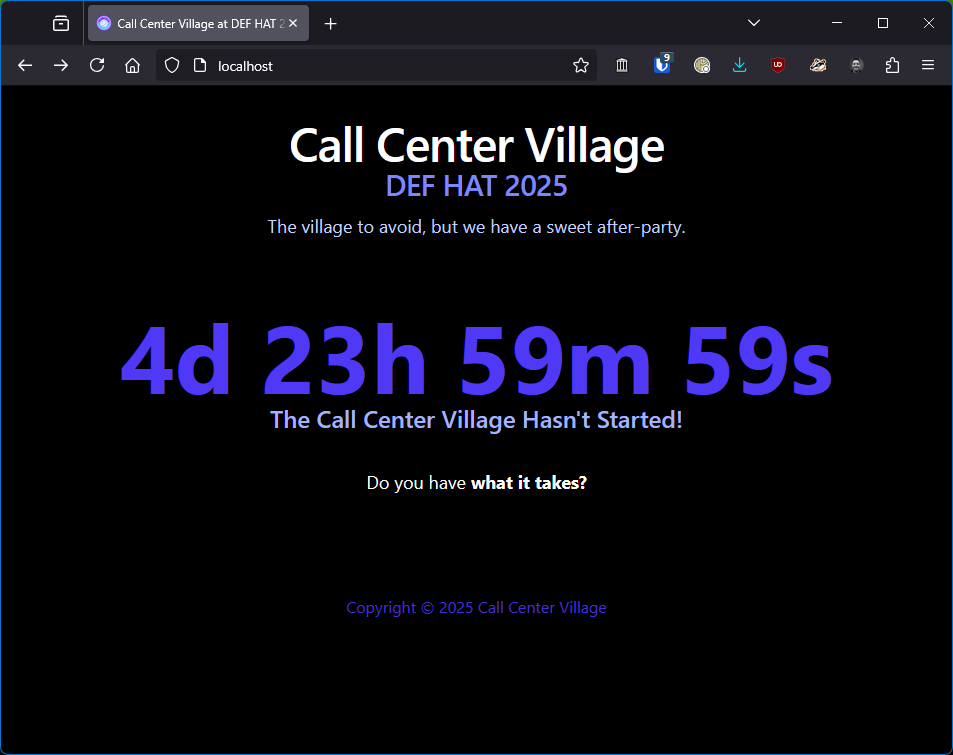
Task: Open the Firefox hamburger application menu
Action: (927, 65)
